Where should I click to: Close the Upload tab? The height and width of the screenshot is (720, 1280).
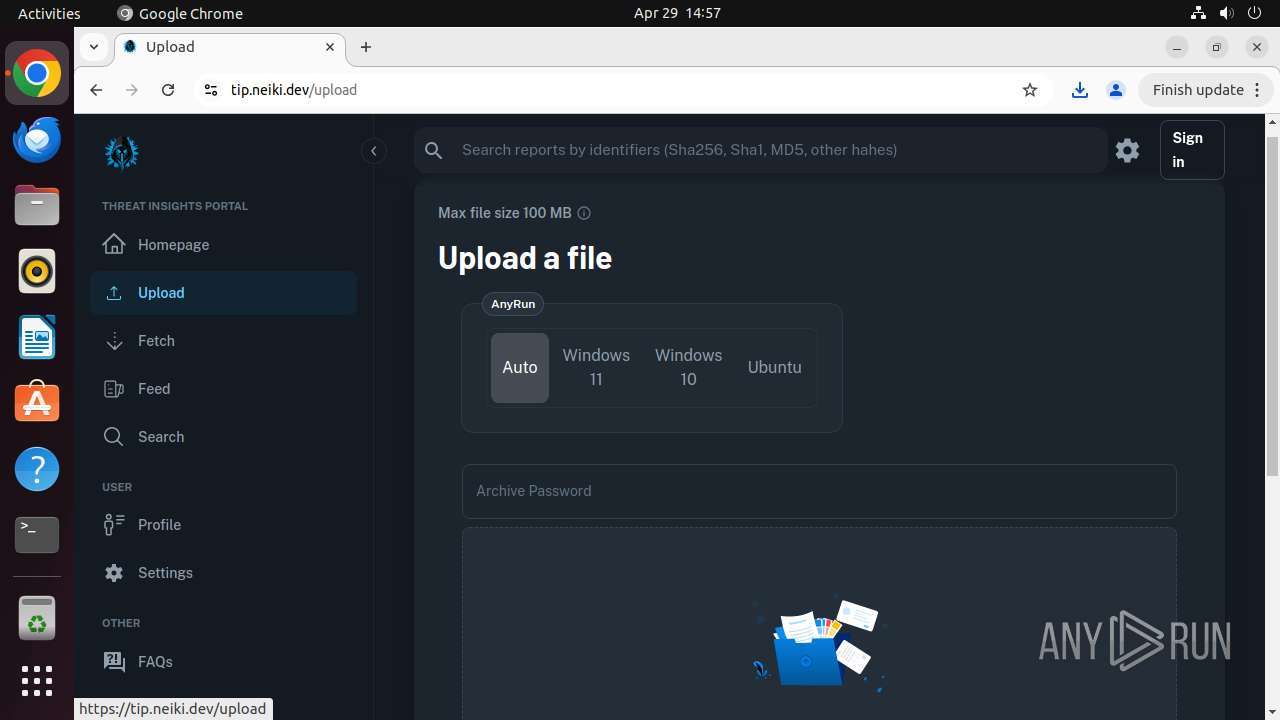coord(330,47)
